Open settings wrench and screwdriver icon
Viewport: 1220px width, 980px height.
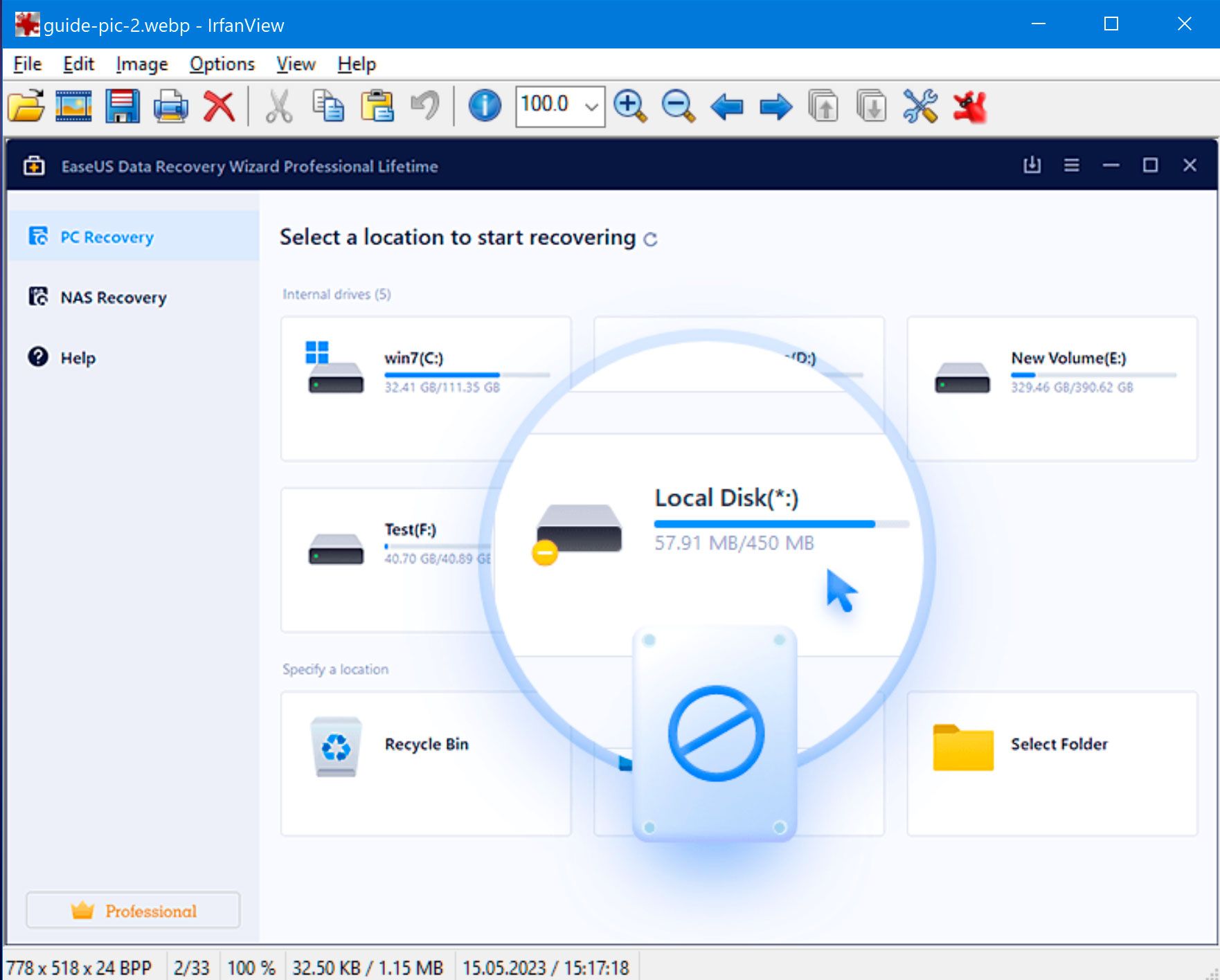(x=920, y=107)
